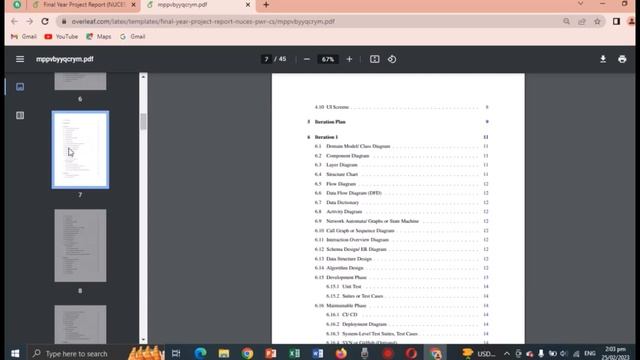640x360 pixels.
Task: Click the browser forward arrow
Action: coord(30,21)
